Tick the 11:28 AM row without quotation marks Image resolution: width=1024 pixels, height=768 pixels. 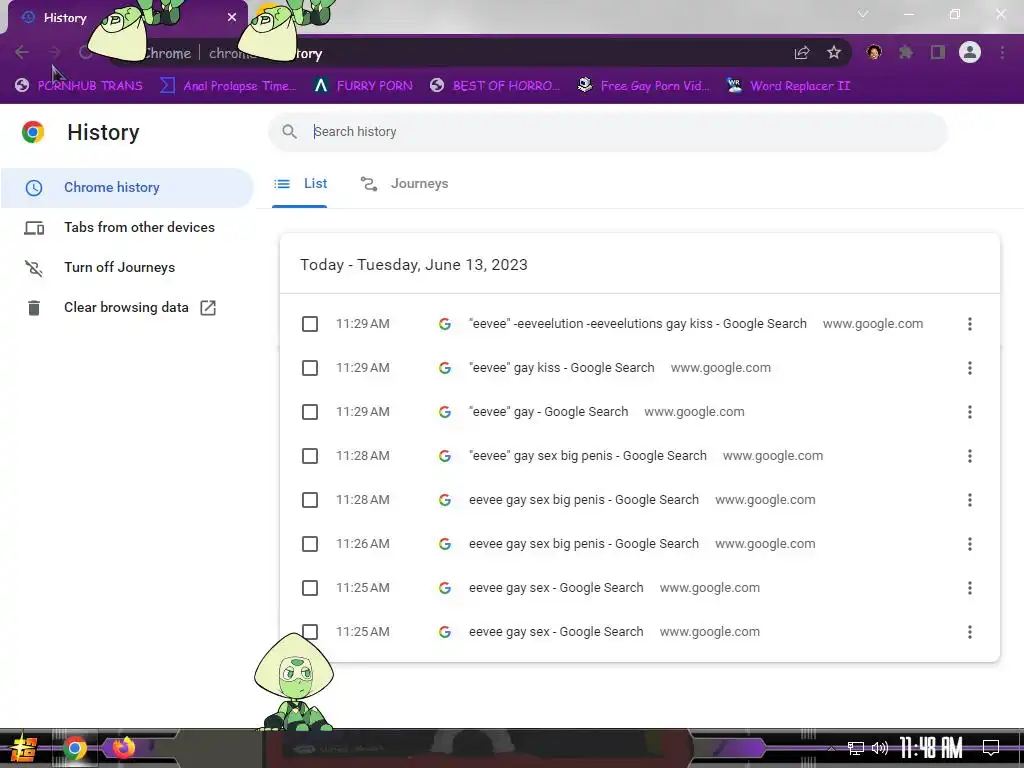[310, 500]
